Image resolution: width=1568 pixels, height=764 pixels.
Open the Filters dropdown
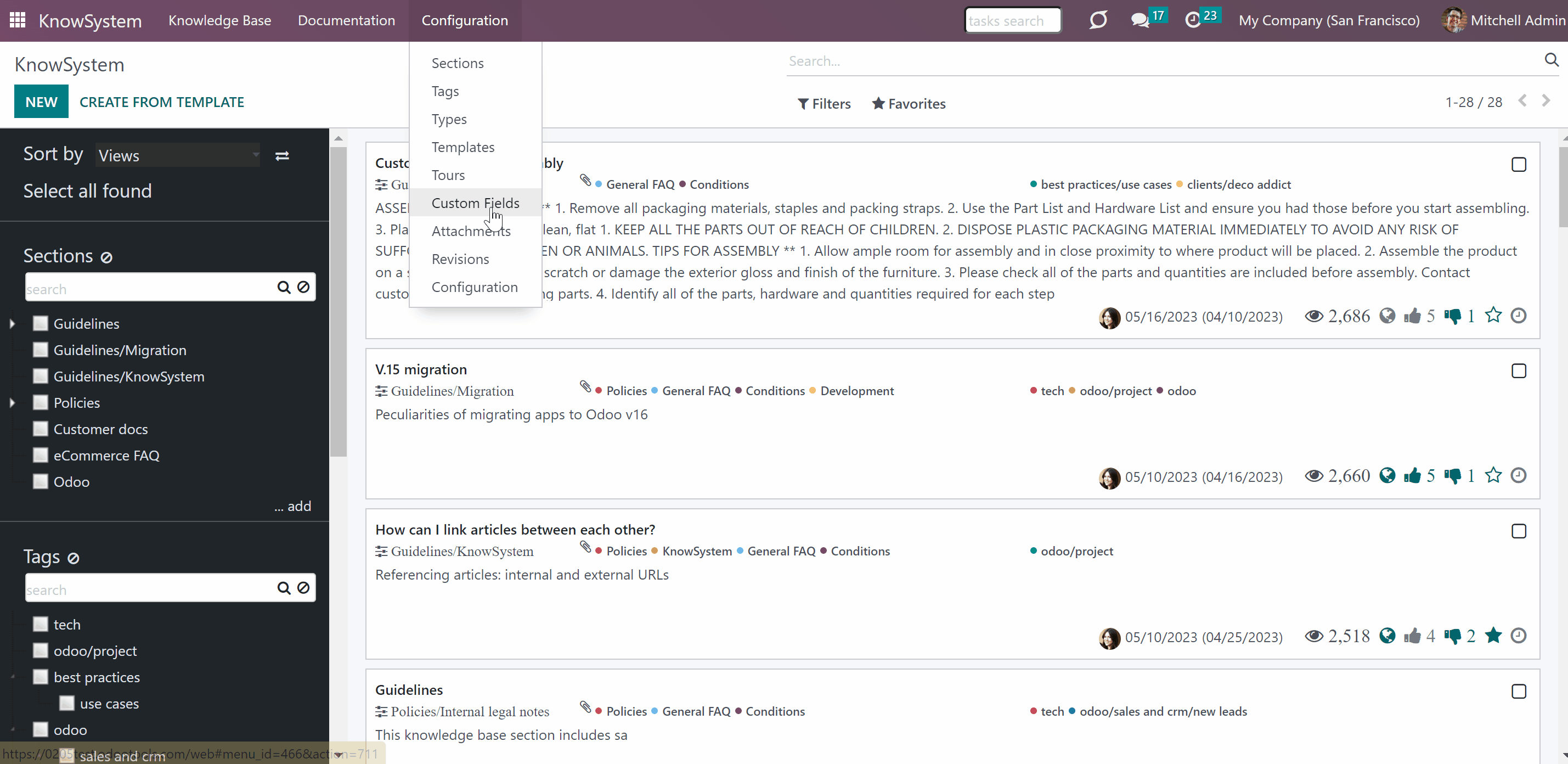[x=824, y=104]
